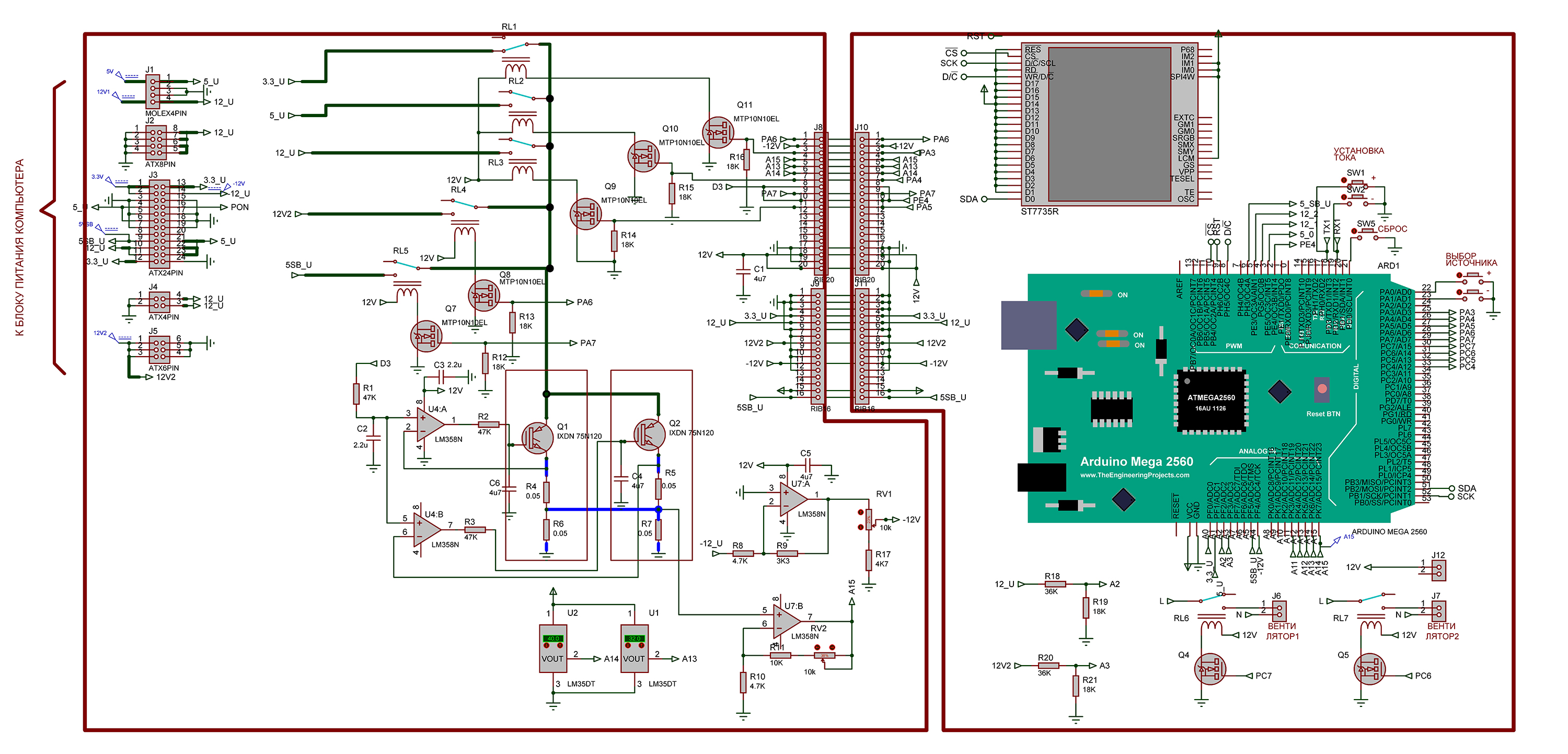
Task: Select the J10 20-pin ribbon header
Action: (x=862, y=203)
